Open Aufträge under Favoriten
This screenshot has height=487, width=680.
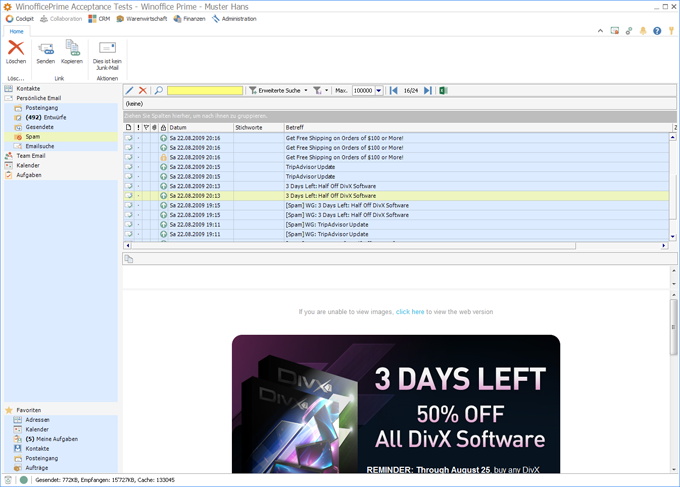coord(36,468)
